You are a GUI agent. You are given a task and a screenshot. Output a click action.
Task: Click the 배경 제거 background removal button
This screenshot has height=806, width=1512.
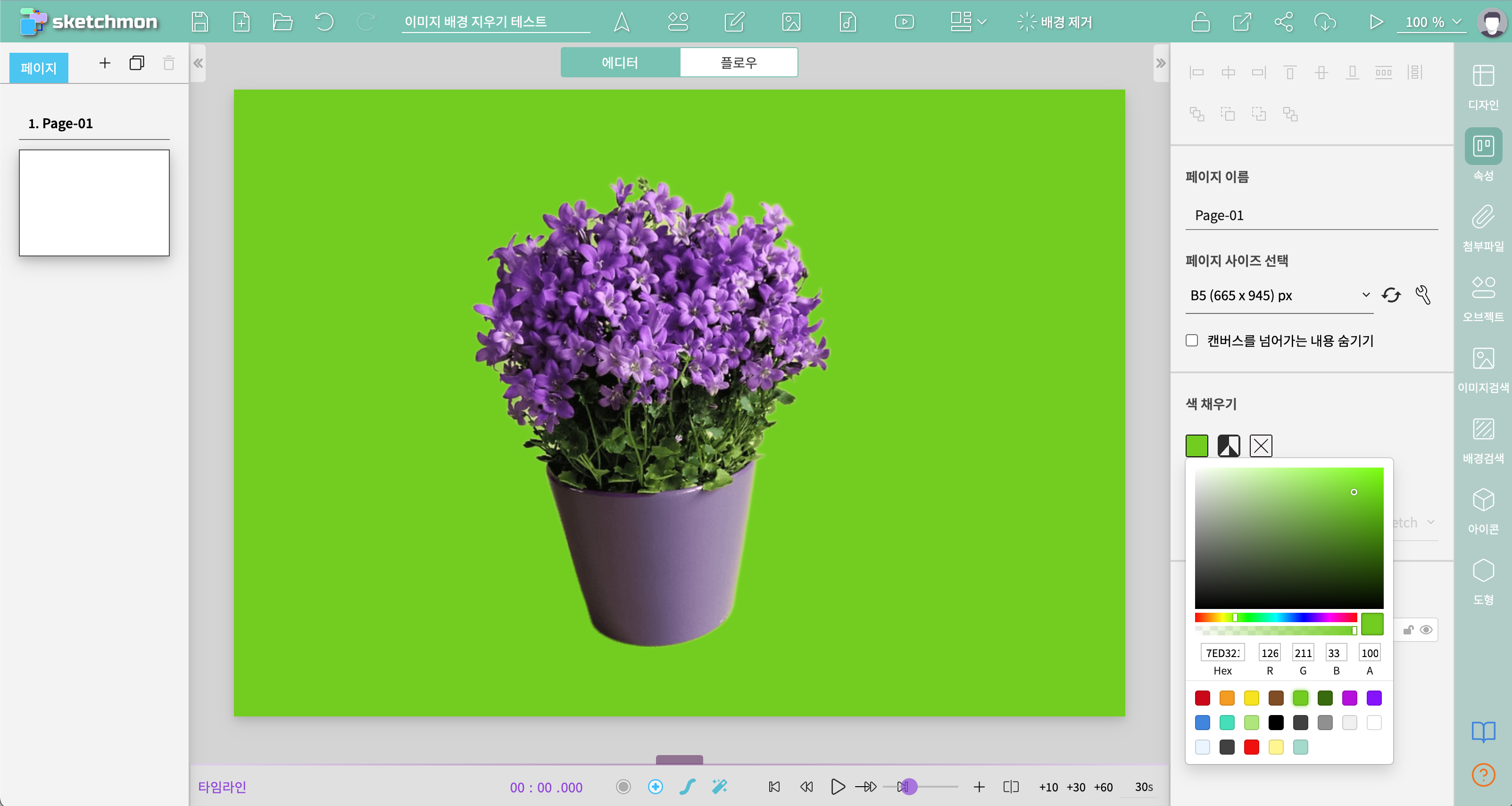1054,22
